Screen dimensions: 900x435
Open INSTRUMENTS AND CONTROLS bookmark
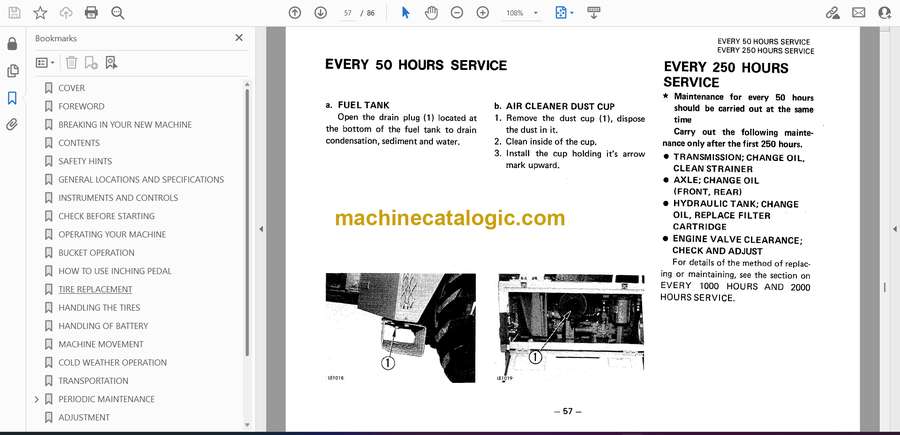tap(118, 197)
